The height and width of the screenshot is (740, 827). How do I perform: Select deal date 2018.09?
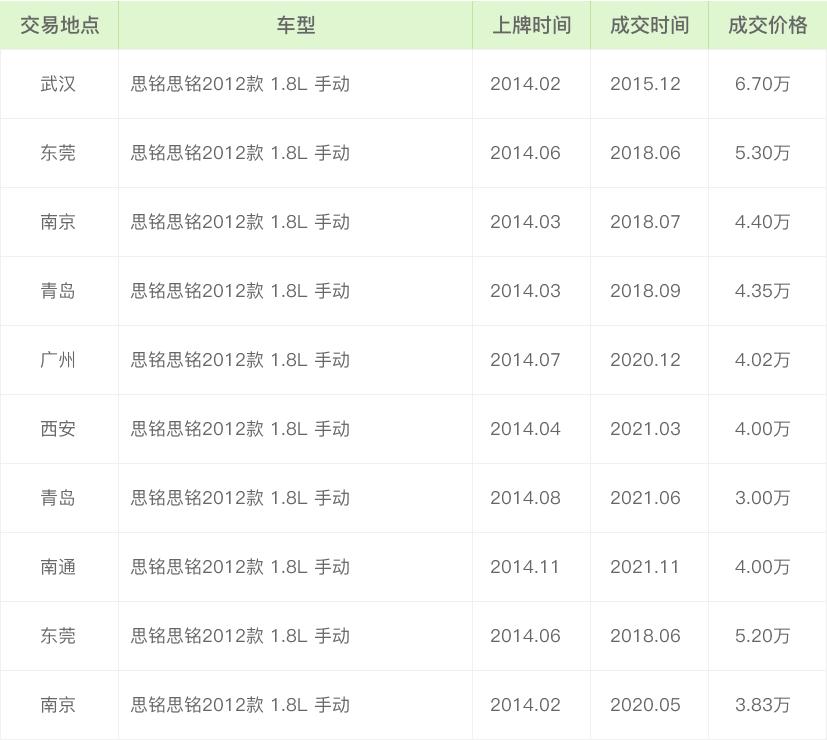point(645,291)
